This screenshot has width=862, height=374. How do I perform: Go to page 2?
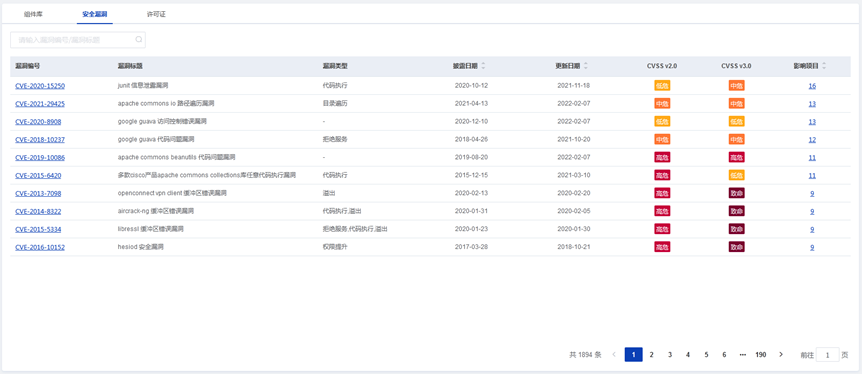point(651,355)
